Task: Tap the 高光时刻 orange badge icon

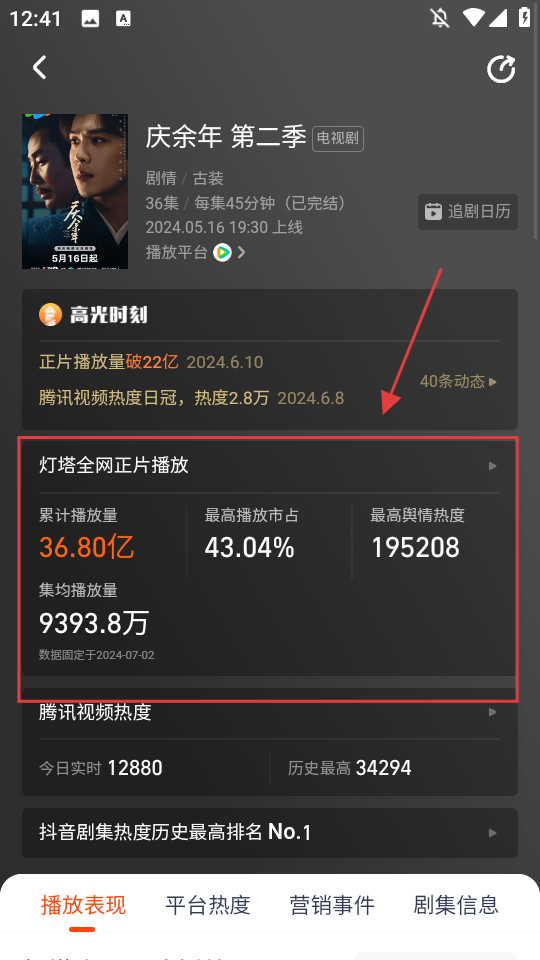Action: click(50, 315)
